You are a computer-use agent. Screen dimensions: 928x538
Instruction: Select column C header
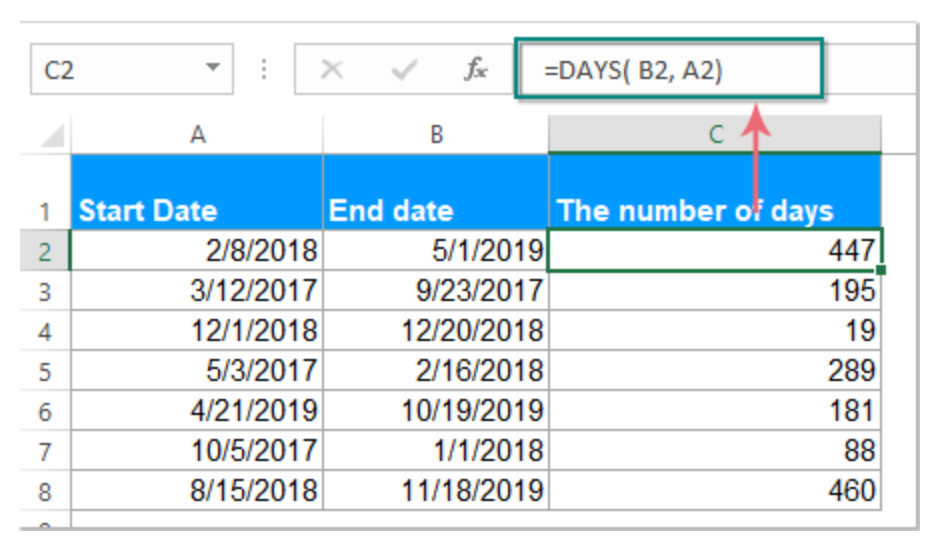[715, 134]
